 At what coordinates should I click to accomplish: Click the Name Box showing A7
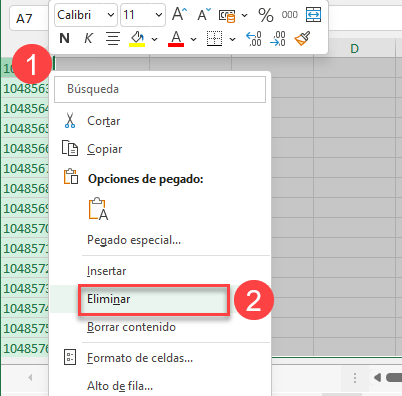[x=28, y=19]
